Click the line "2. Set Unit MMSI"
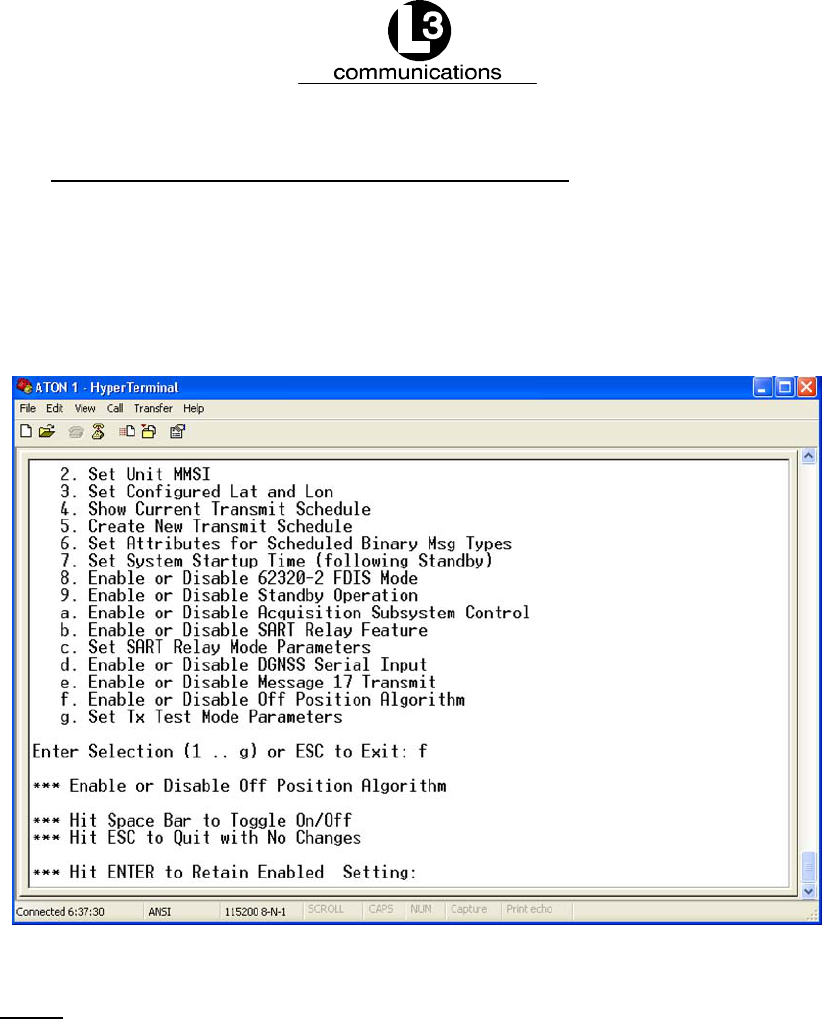The width and height of the screenshot is (822, 1019). point(135,474)
